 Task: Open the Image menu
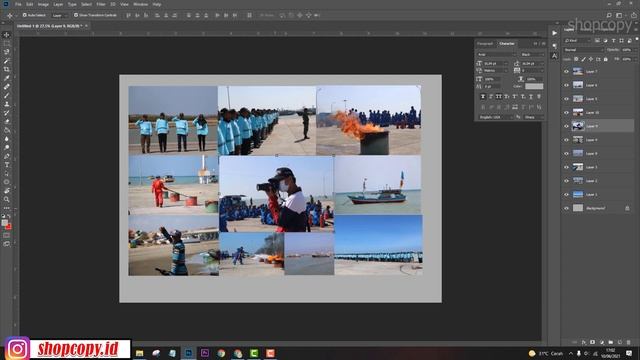(43, 4)
